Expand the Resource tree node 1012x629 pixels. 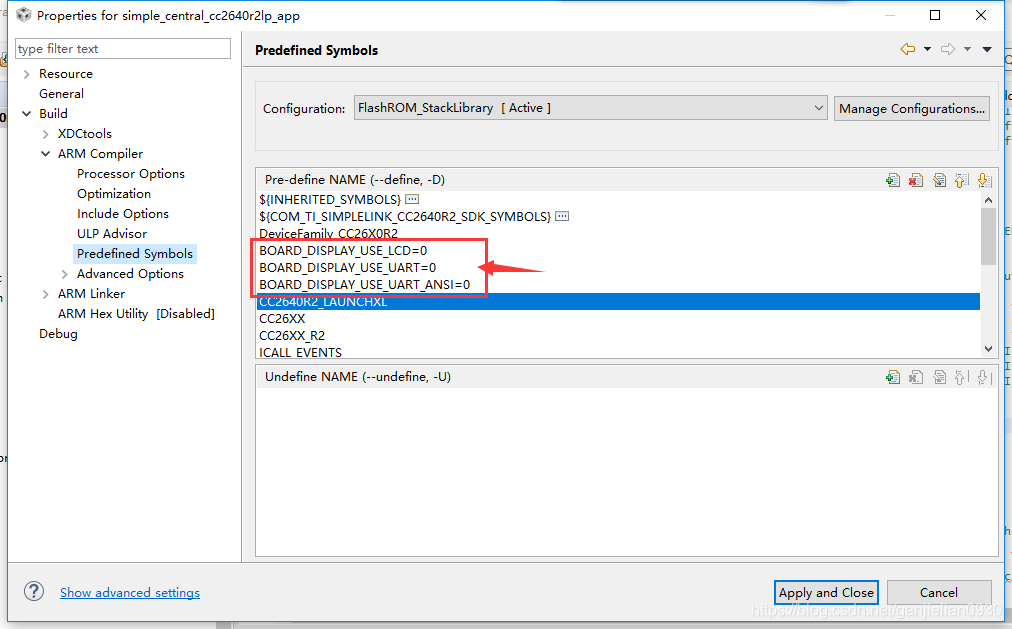coord(26,74)
